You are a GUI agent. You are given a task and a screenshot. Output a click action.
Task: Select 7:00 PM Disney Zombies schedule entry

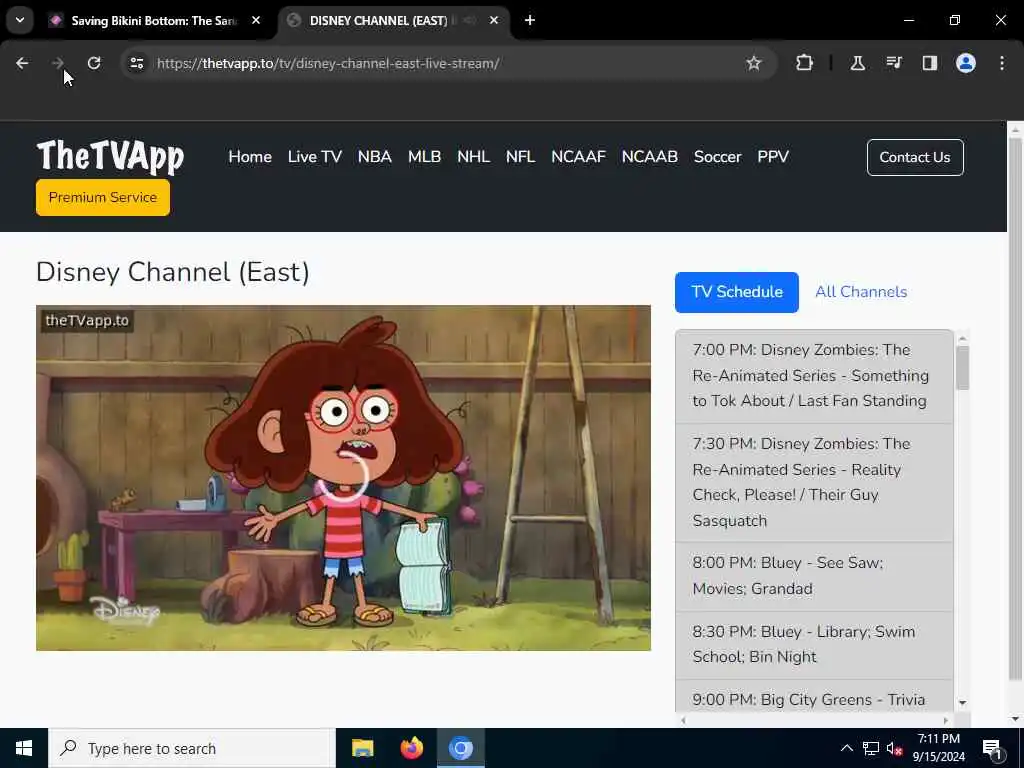[x=814, y=376]
